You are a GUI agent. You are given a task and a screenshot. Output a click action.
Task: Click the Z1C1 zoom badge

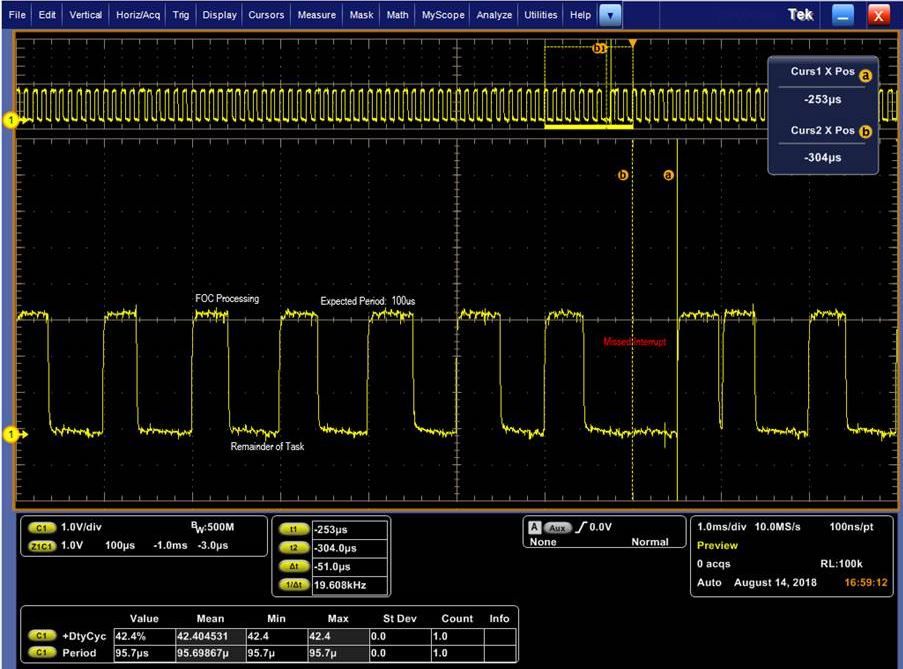pos(41,546)
